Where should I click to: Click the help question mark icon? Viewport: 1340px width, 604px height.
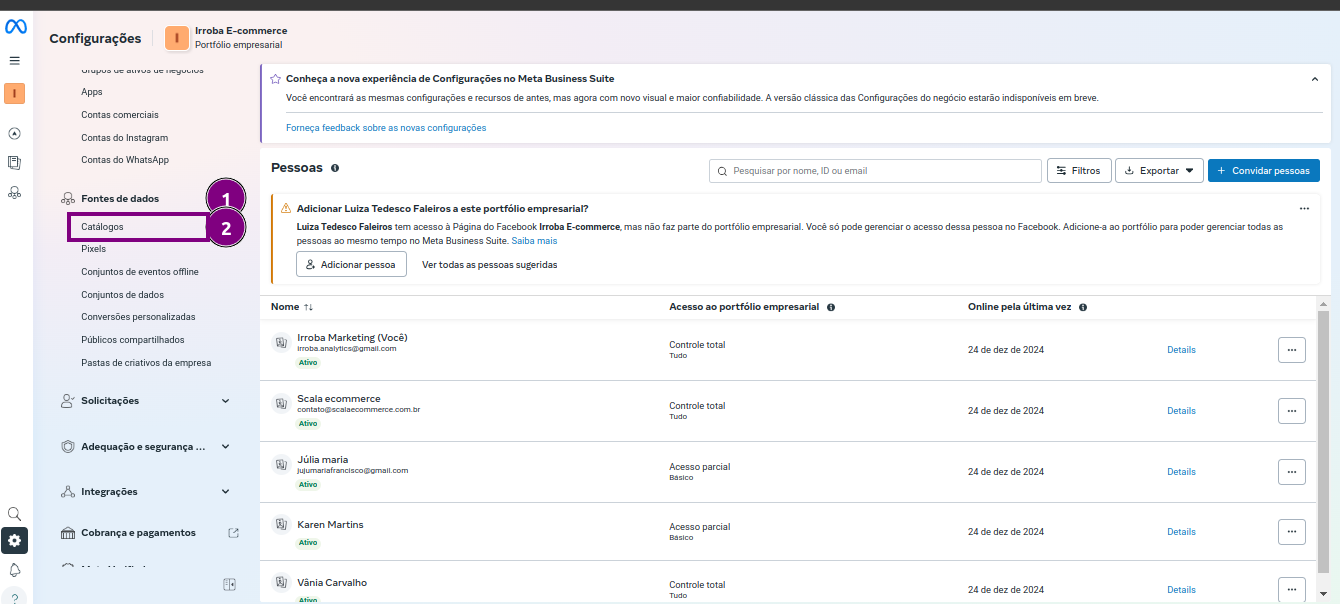[15, 598]
